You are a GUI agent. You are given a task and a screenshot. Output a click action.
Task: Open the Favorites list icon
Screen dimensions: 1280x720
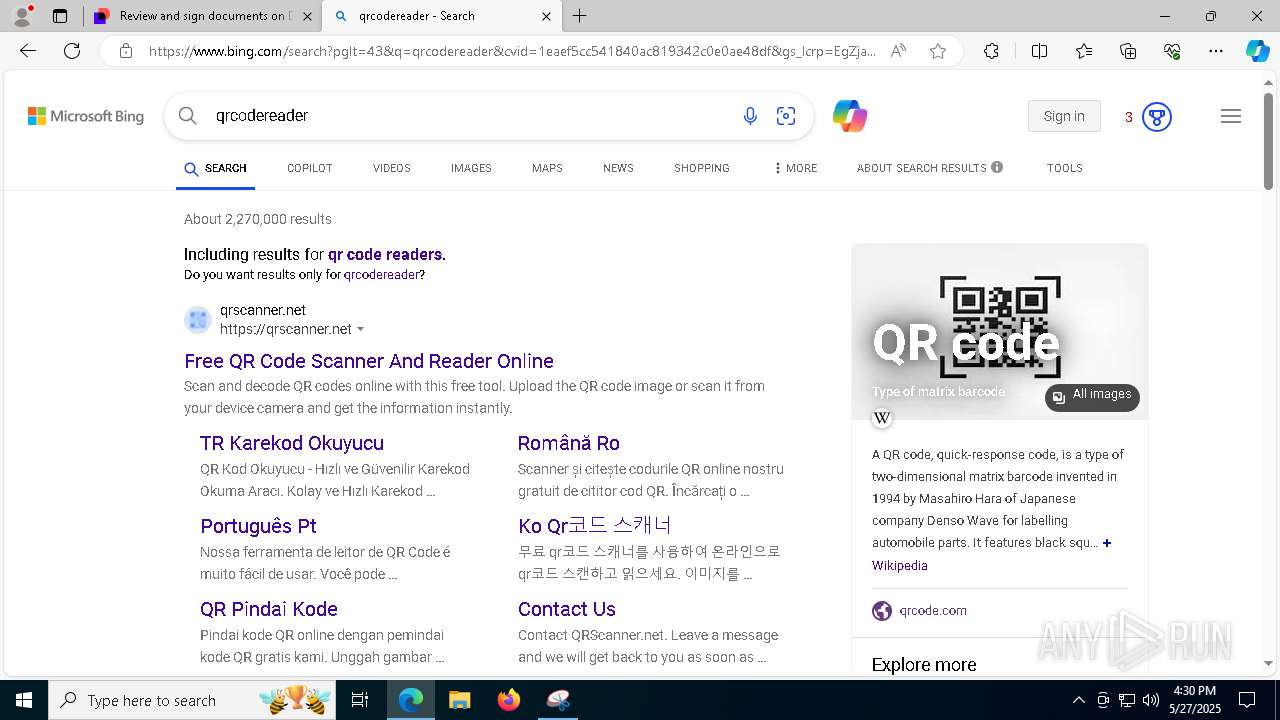click(x=1084, y=51)
